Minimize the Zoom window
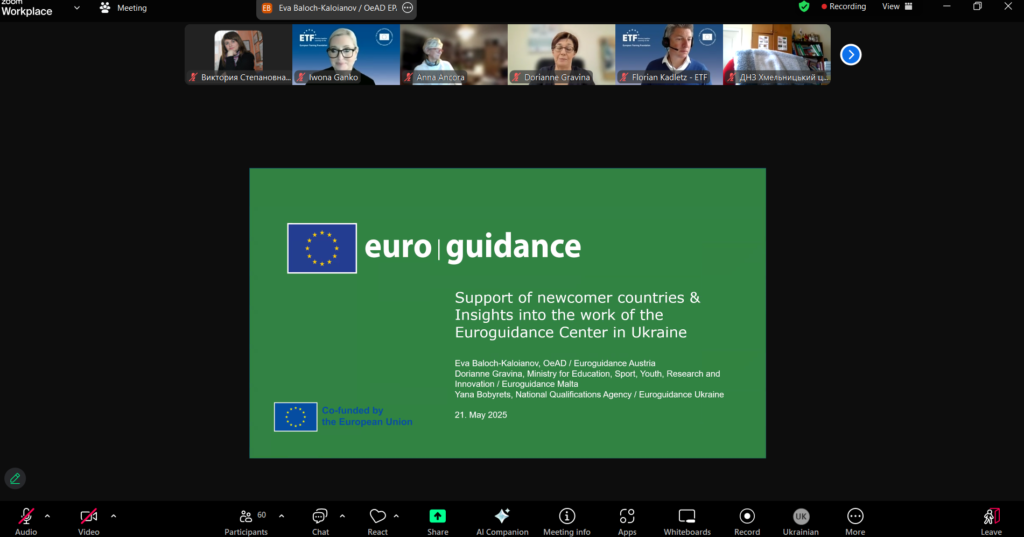Screen dimensions: 1024x537 (x=946, y=7)
